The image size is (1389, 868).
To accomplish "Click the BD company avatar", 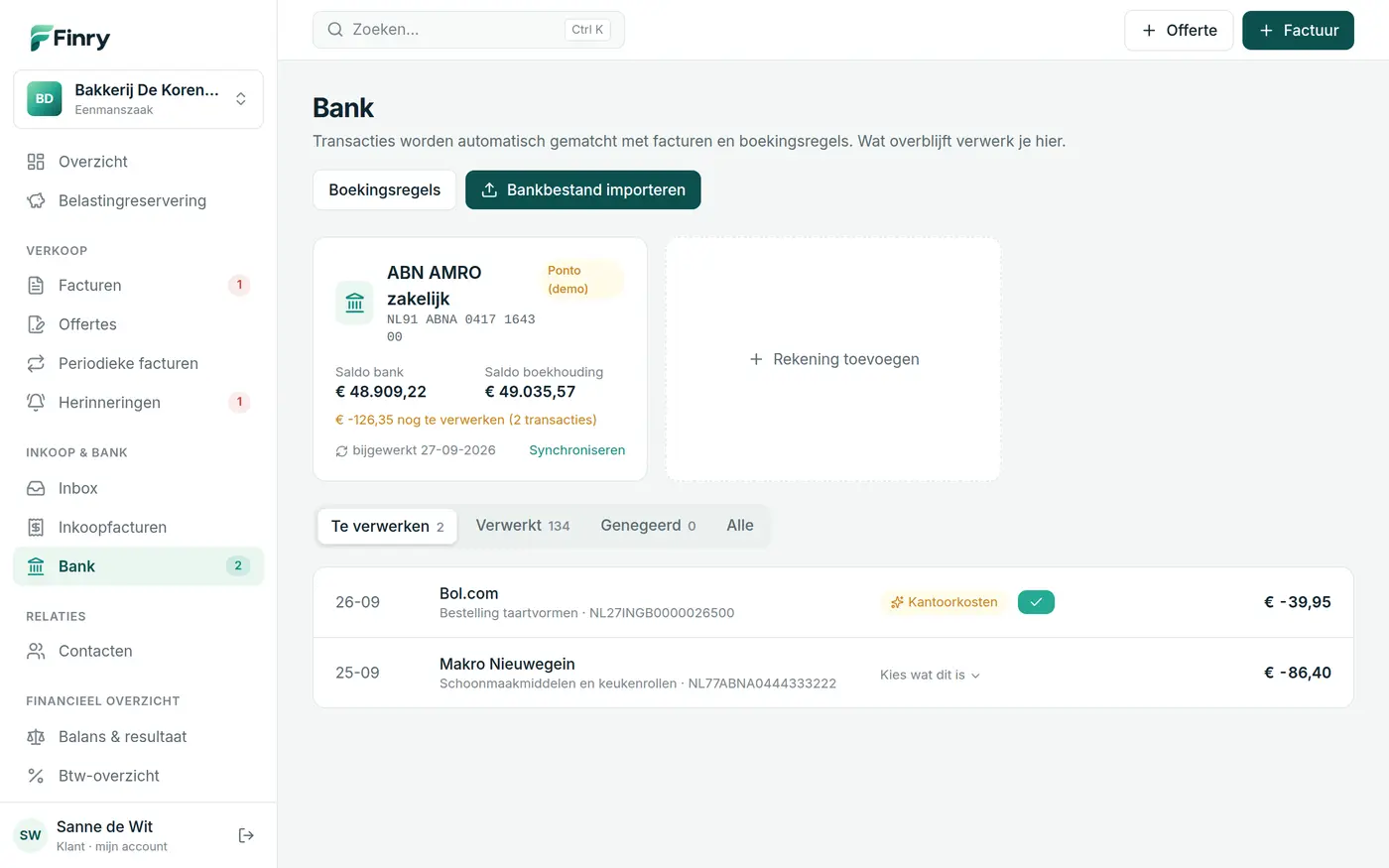I will click(45, 99).
